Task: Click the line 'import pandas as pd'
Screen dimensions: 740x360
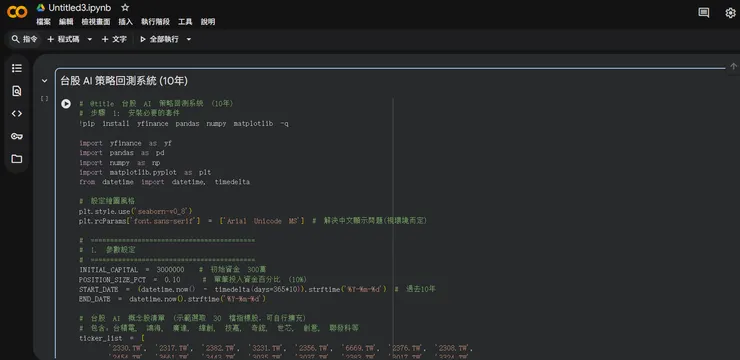Action: click(122, 153)
